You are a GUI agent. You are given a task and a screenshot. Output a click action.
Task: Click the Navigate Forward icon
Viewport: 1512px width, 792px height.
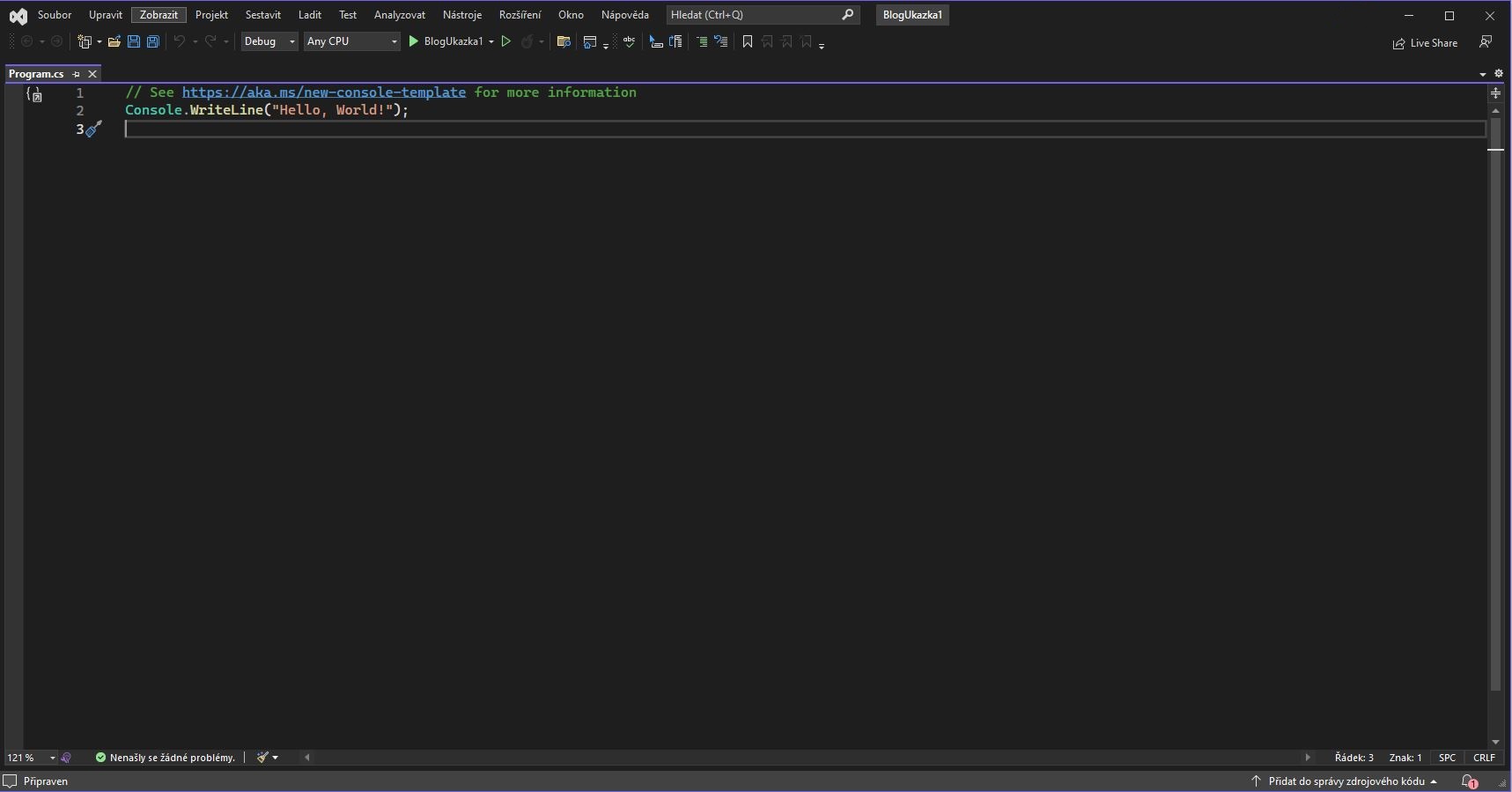click(56, 41)
